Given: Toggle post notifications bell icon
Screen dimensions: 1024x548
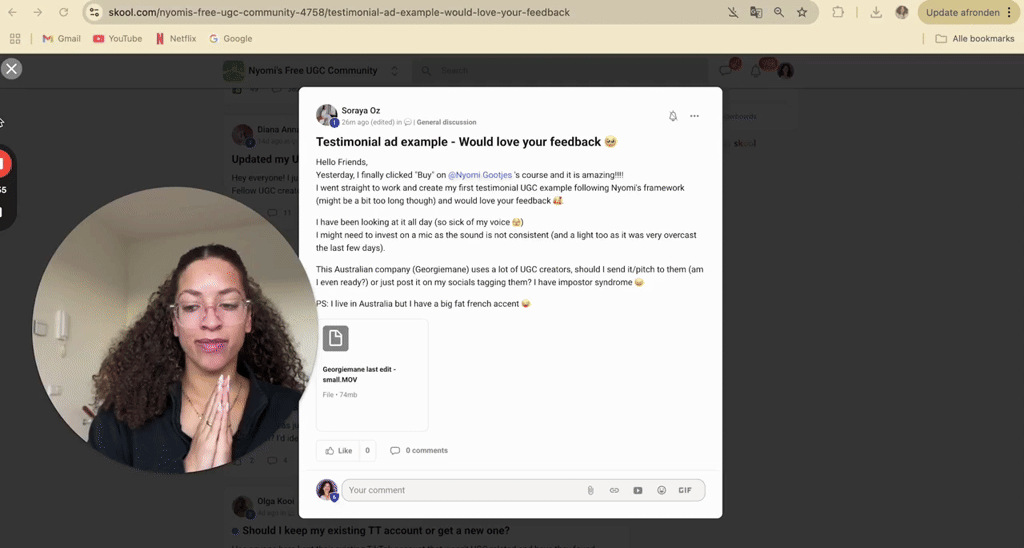Looking at the screenshot, I should click(673, 116).
